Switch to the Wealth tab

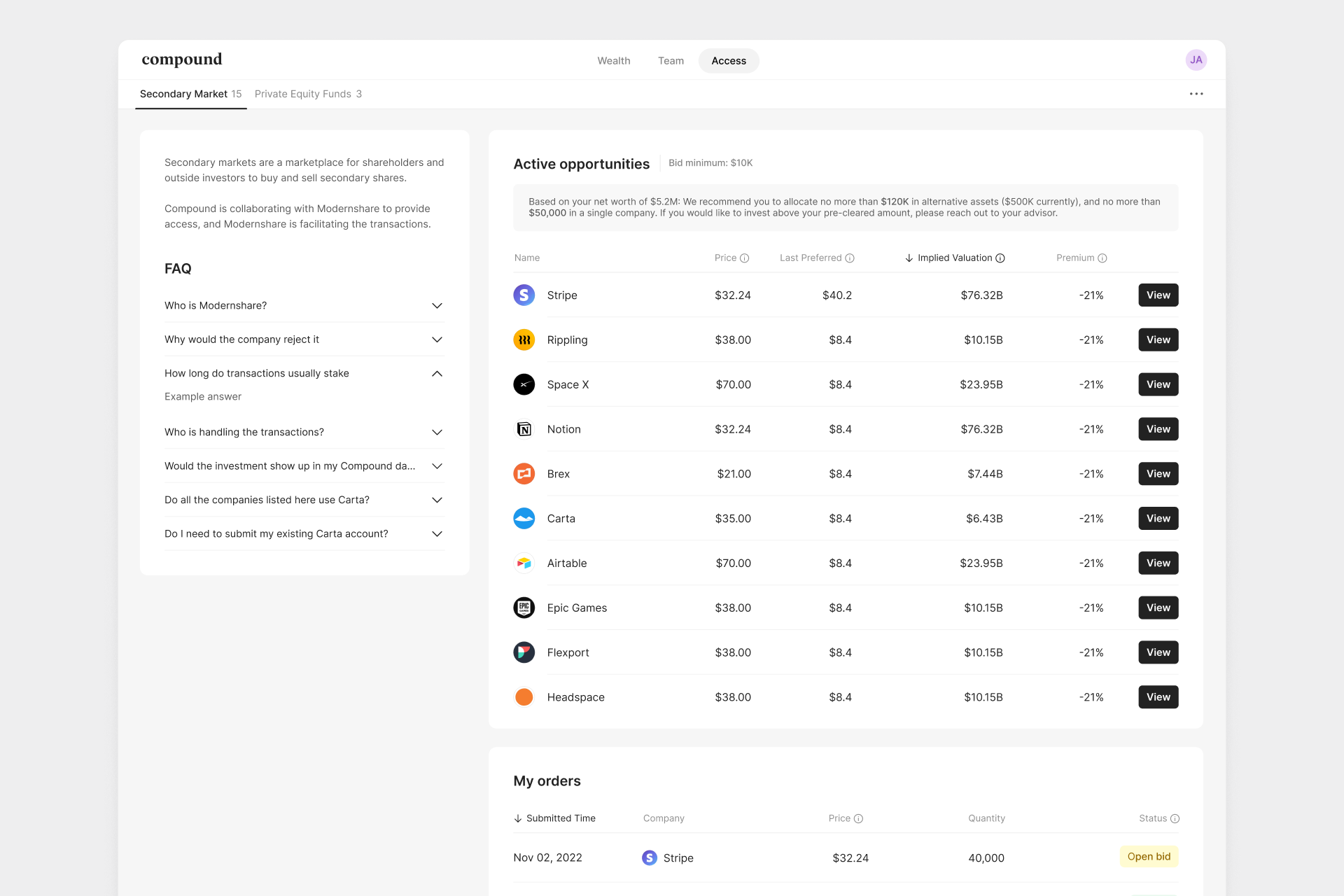(x=614, y=61)
